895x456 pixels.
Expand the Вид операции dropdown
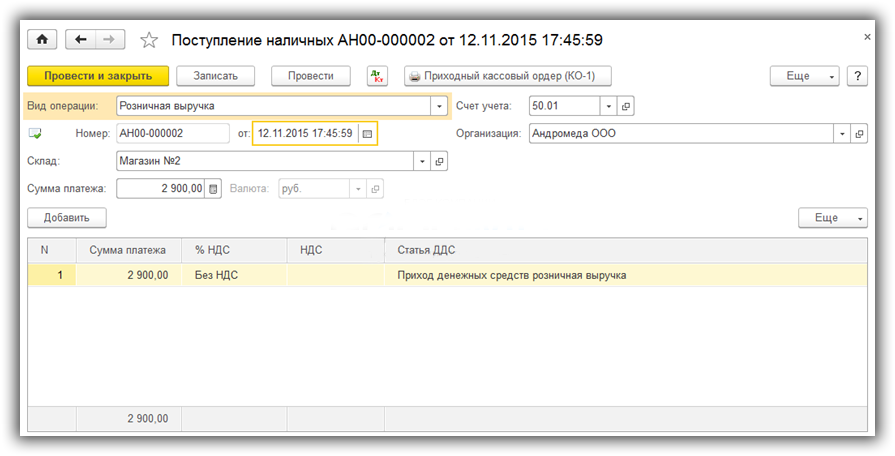(x=439, y=106)
